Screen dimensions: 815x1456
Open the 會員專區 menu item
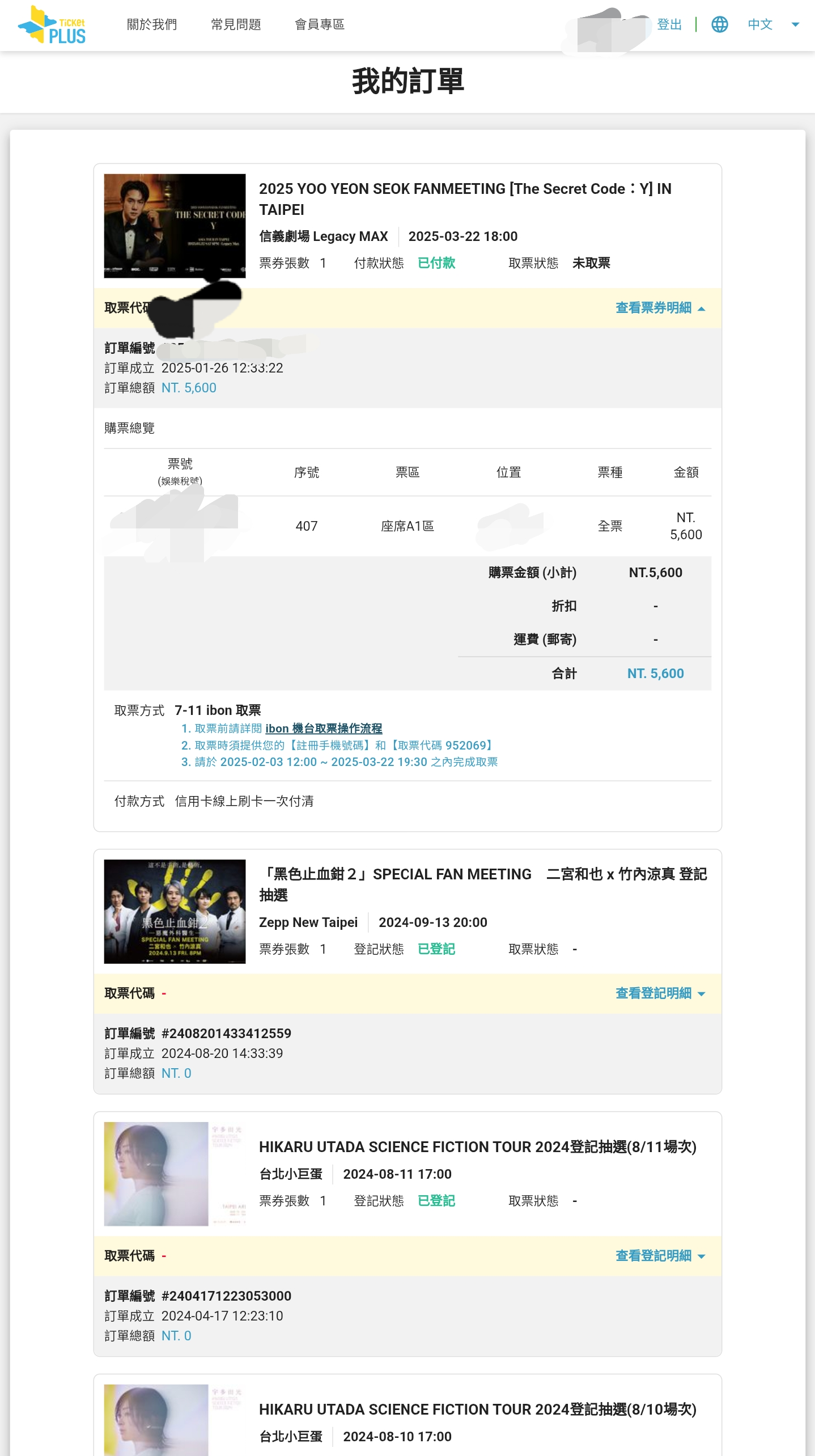tap(320, 24)
